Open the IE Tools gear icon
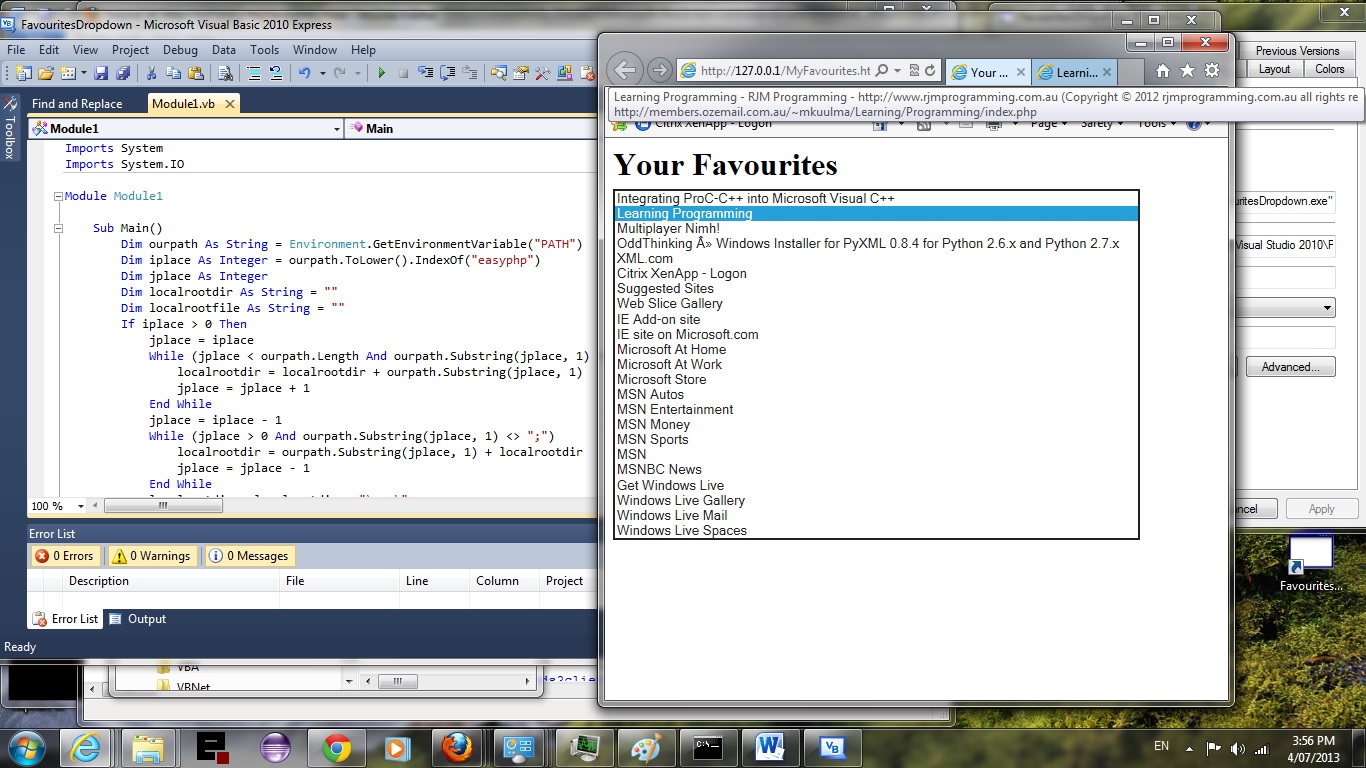 coord(1212,71)
